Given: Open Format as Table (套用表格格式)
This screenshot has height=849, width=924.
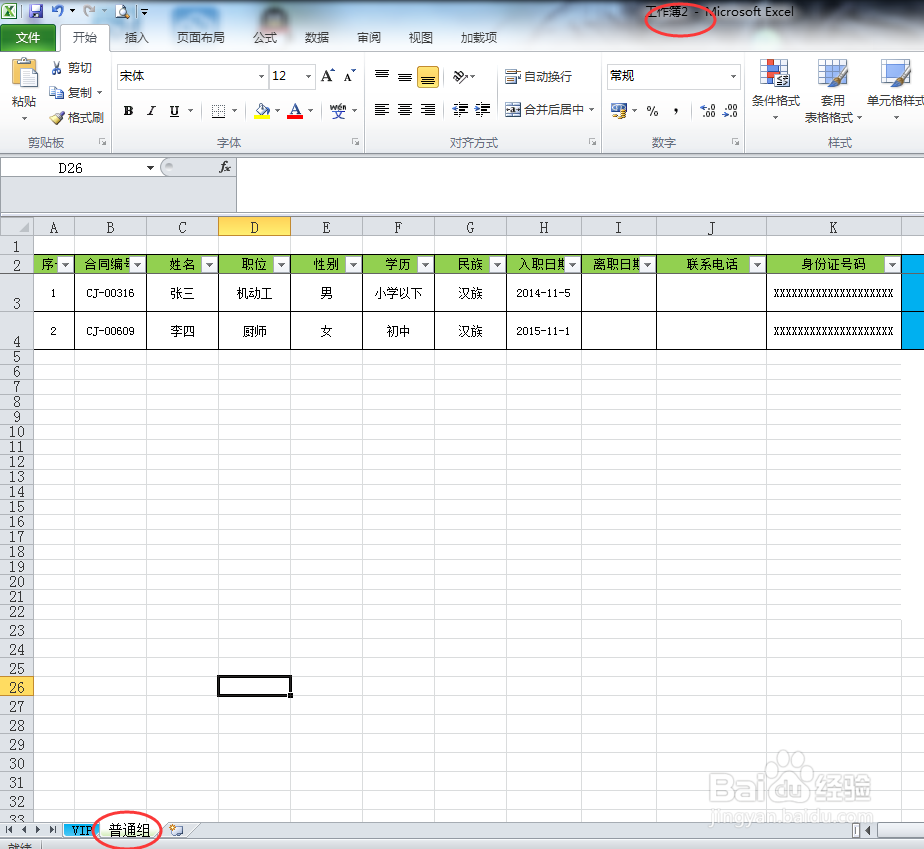Looking at the screenshot, I should (833, 90).
